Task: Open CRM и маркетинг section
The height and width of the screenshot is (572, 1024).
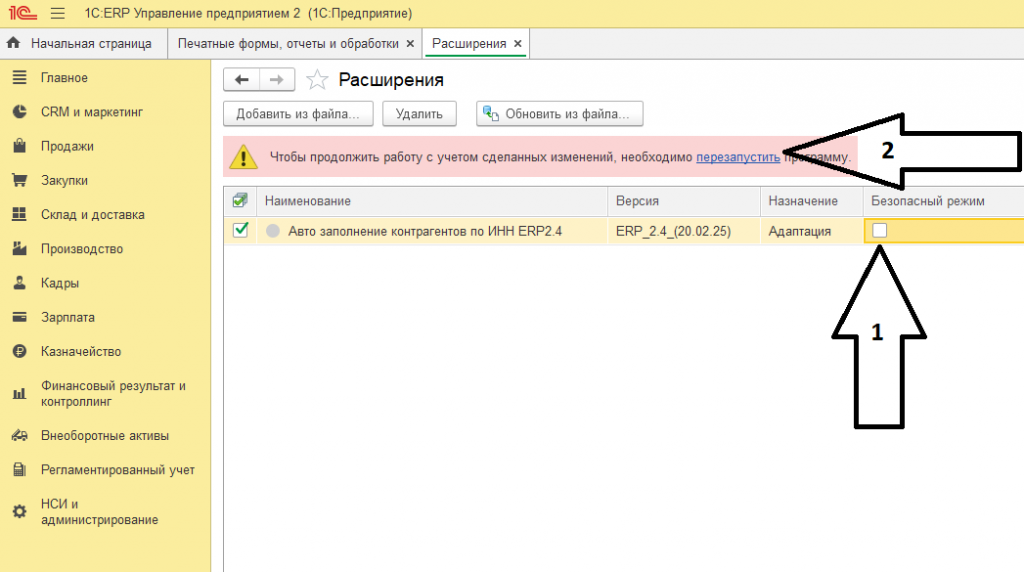Action: 91,112
